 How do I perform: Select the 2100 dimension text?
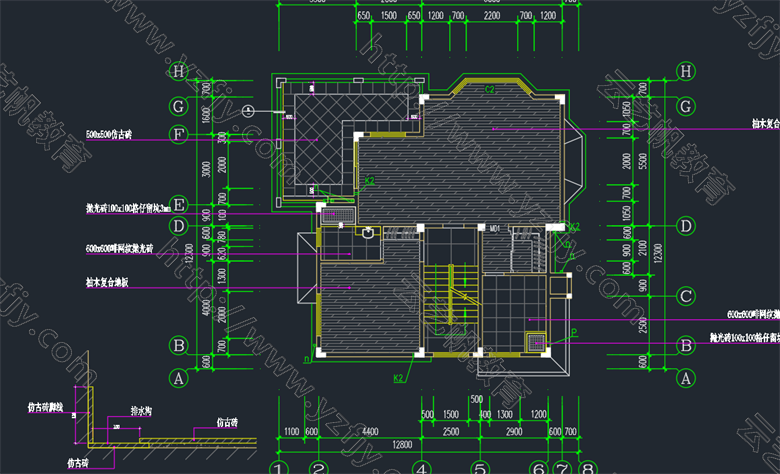coord(642,247)
